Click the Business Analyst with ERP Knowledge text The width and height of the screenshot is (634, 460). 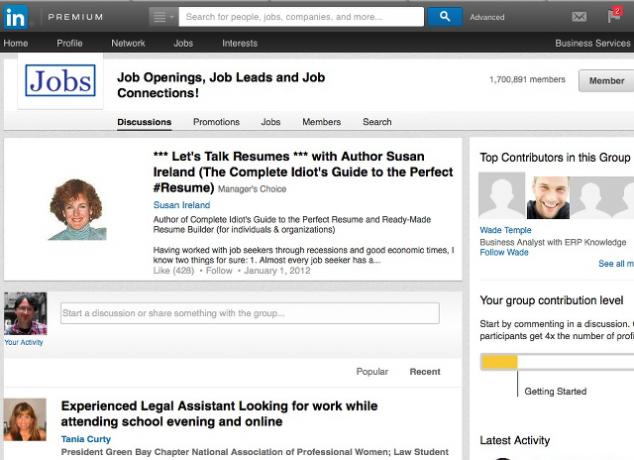[x=553, y=242]
